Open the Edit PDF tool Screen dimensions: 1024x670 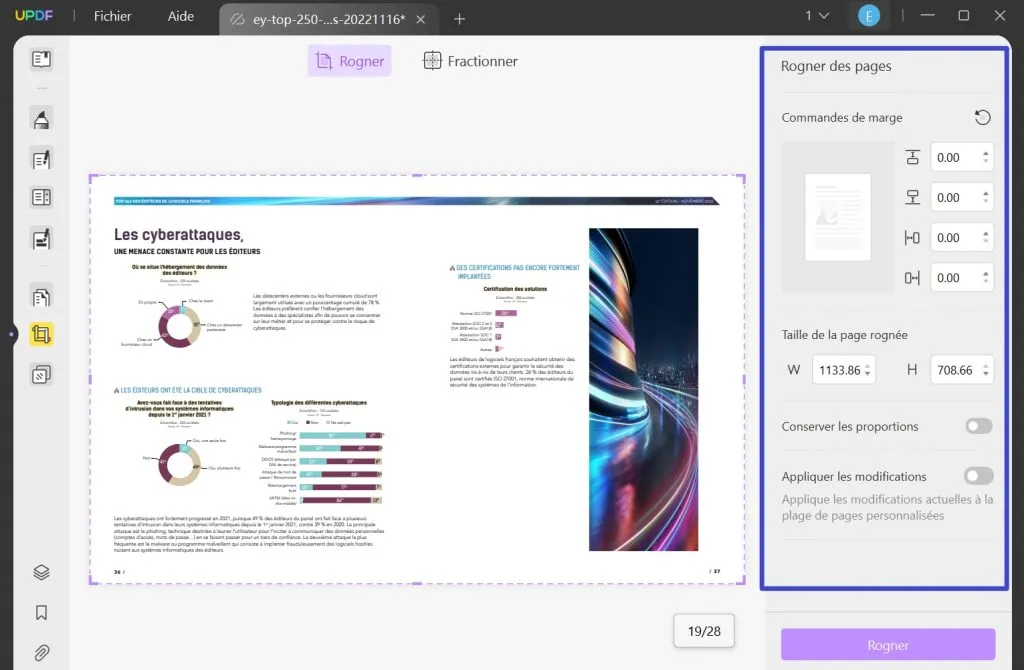(x=41, y=159)
